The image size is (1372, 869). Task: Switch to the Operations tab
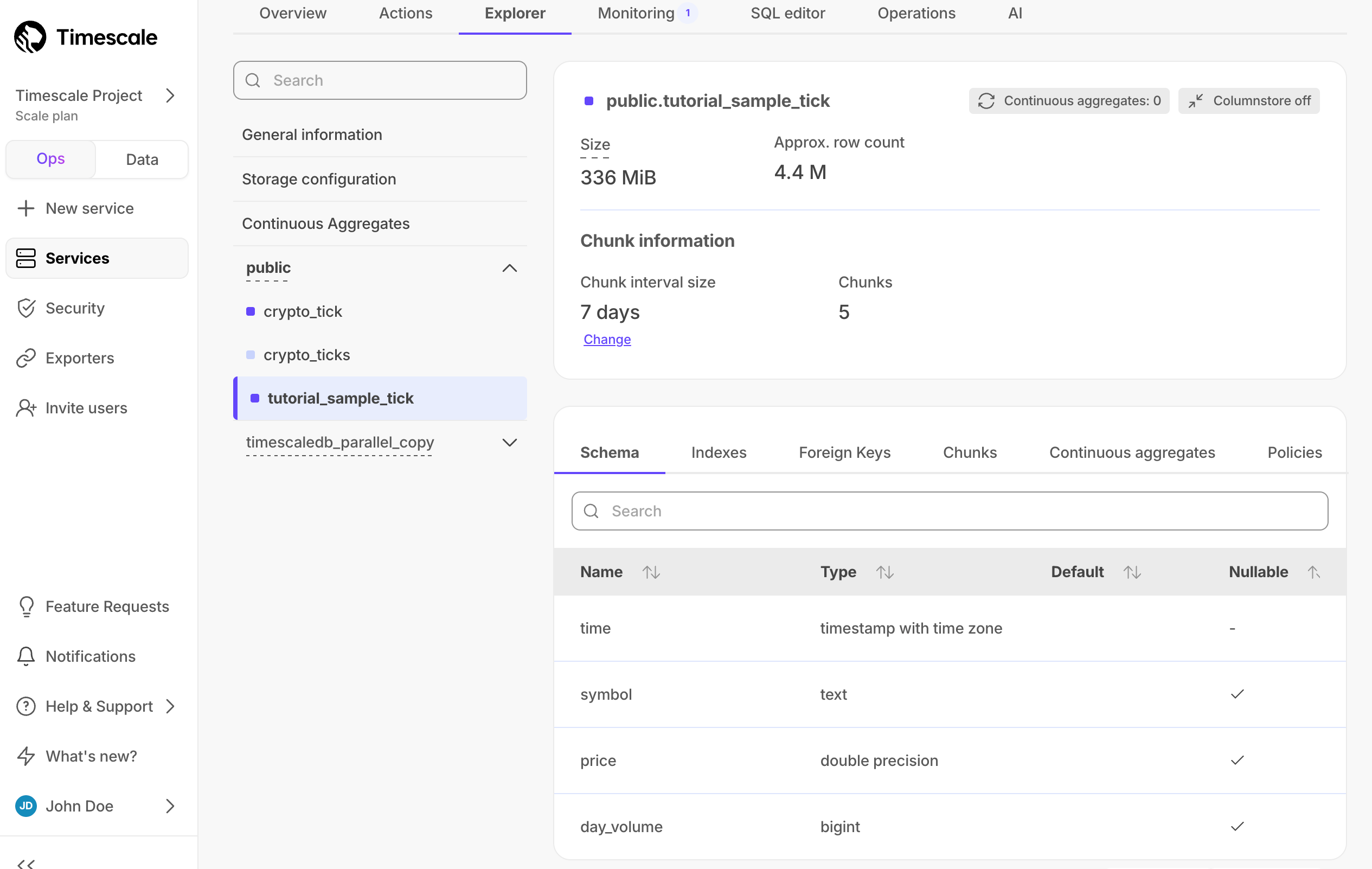pyautogui.click(x=916, y=13)
